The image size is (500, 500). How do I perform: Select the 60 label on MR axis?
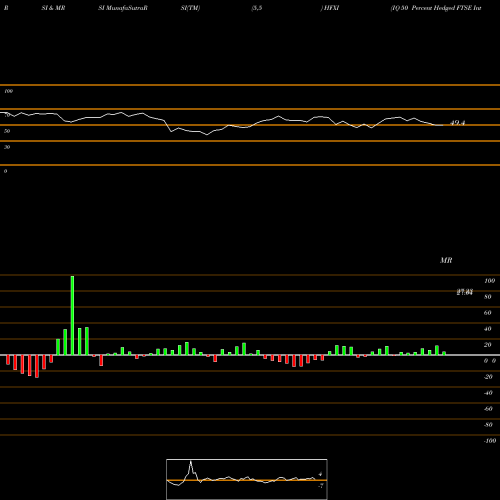488,313
